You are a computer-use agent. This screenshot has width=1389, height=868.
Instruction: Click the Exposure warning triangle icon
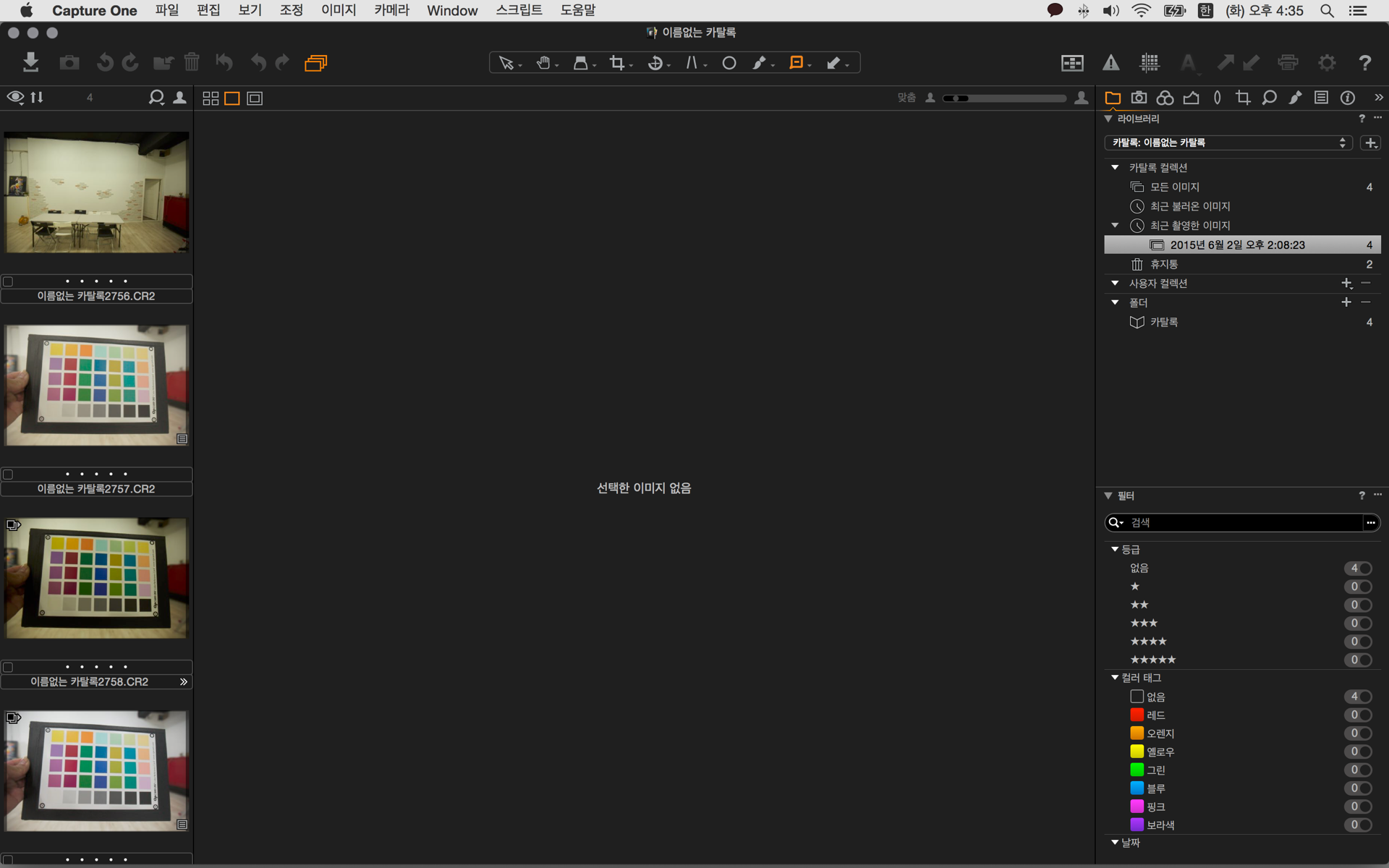(x=1110, y=63)
